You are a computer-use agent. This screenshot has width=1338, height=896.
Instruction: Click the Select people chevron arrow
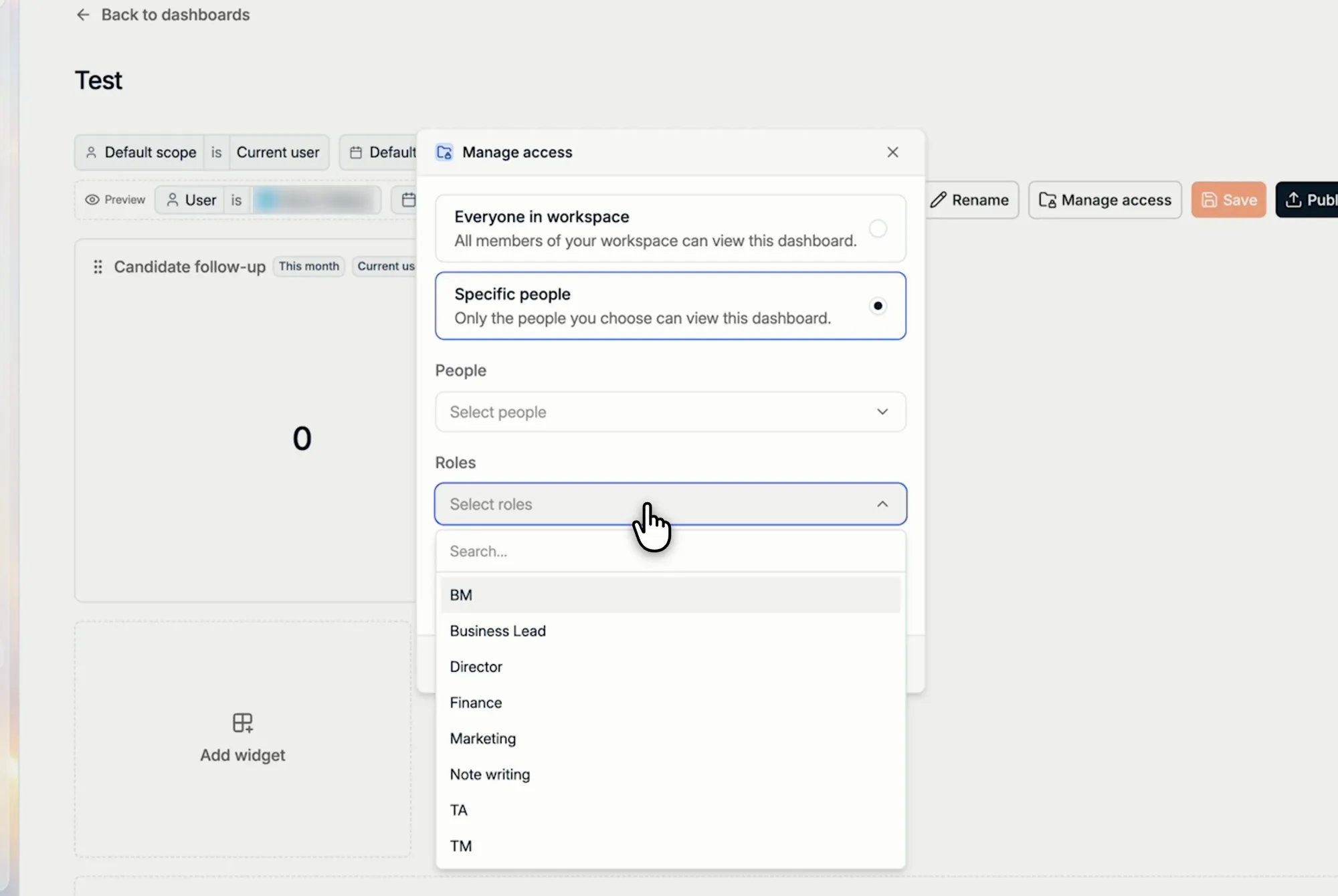point(882,412)
